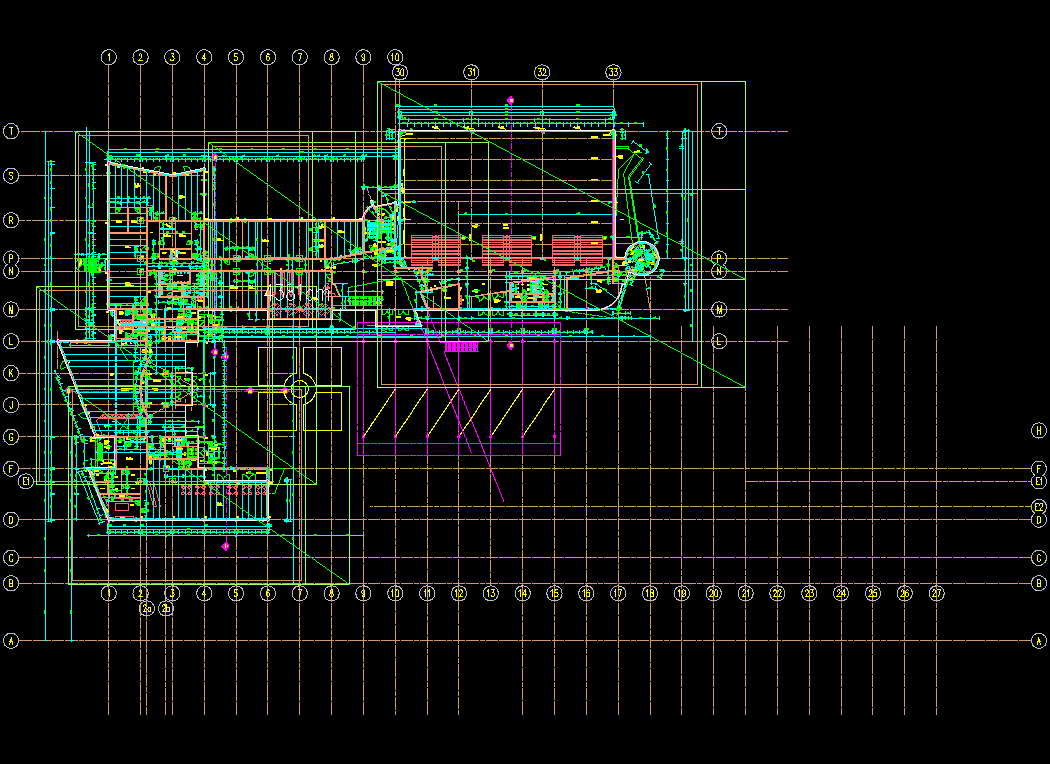1050x764 pixels.
Task: Click grid bubble 1 at top
Action: point(109,57)
